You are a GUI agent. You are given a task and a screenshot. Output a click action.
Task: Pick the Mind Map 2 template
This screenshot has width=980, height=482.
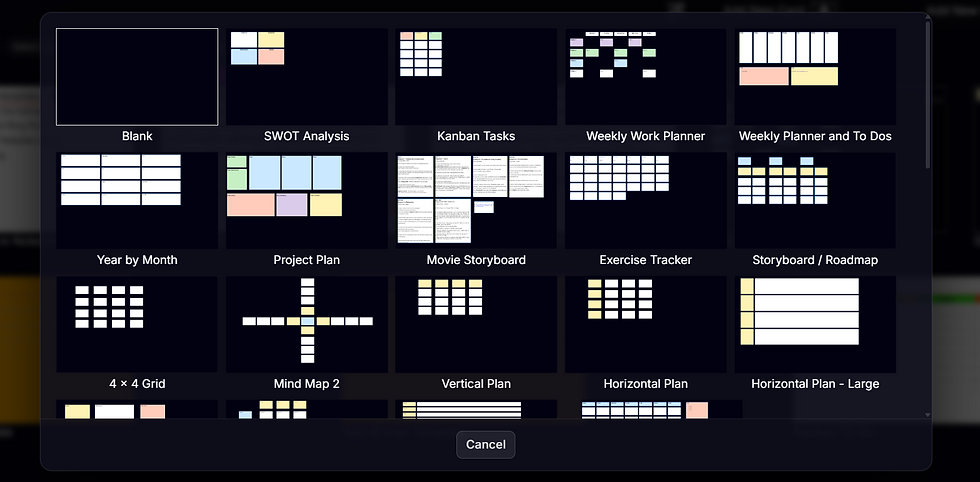[x=307, y=324]
